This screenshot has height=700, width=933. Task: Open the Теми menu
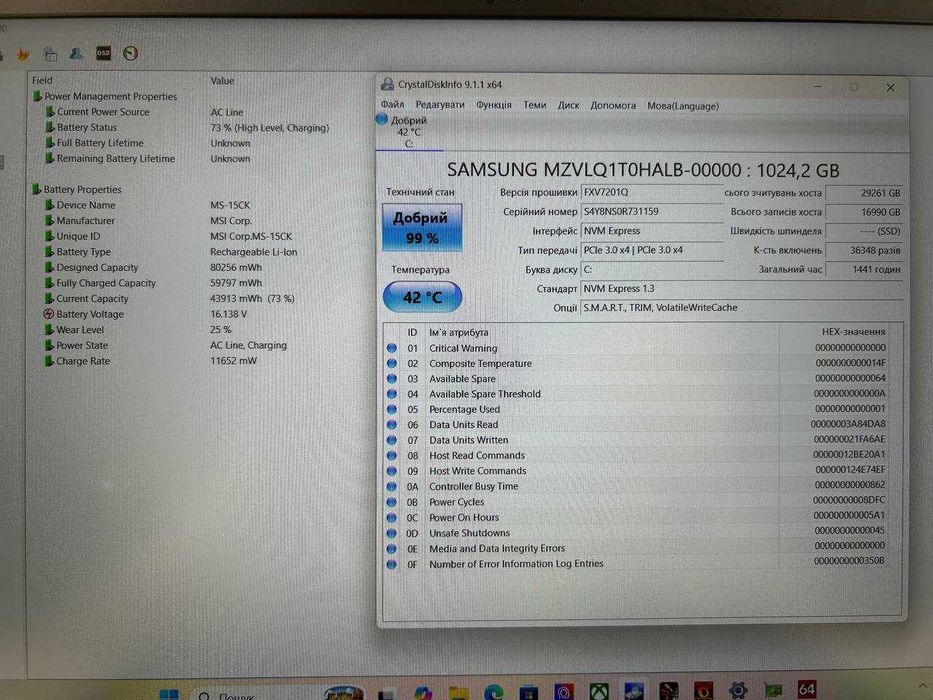534,105
